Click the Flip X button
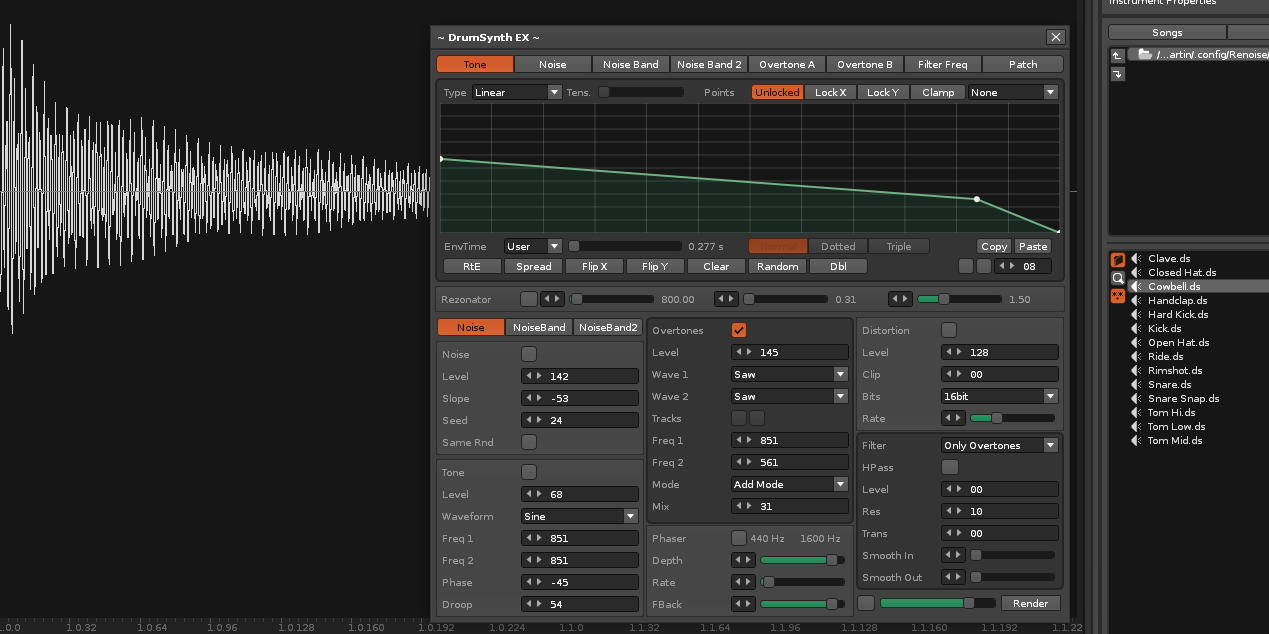 pyautogui.click(x=595, y=266)
